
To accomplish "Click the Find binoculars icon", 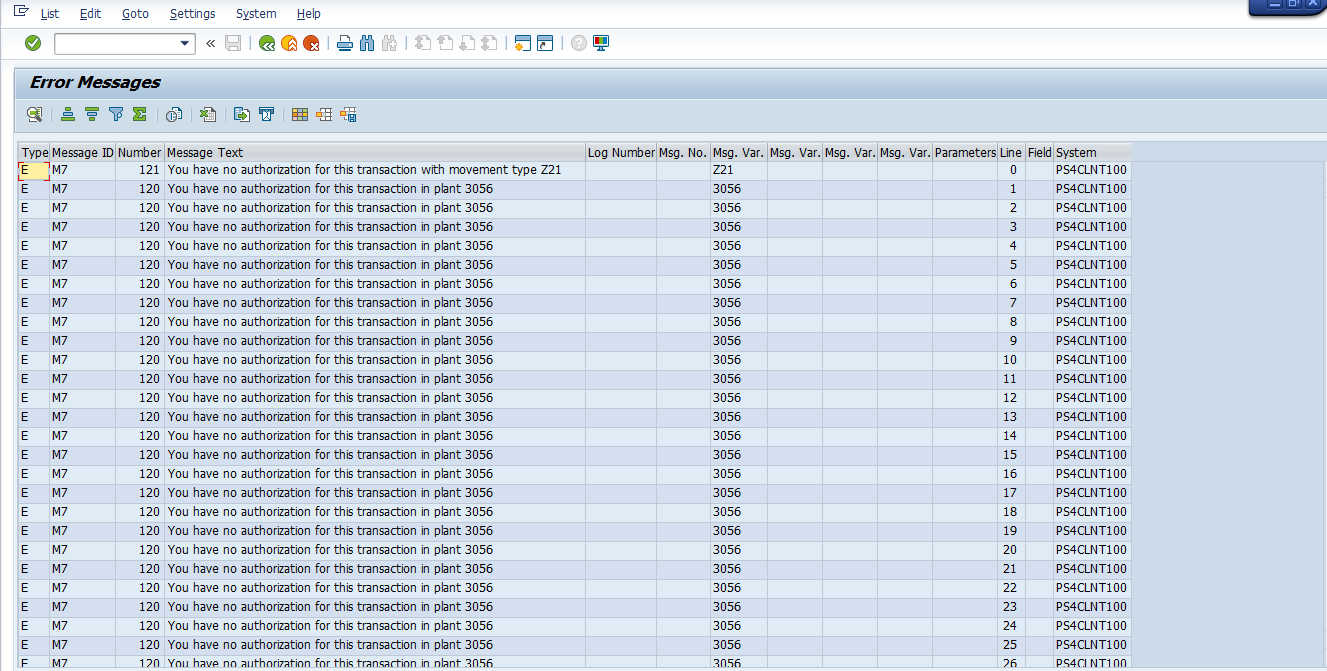I will 366,43.
